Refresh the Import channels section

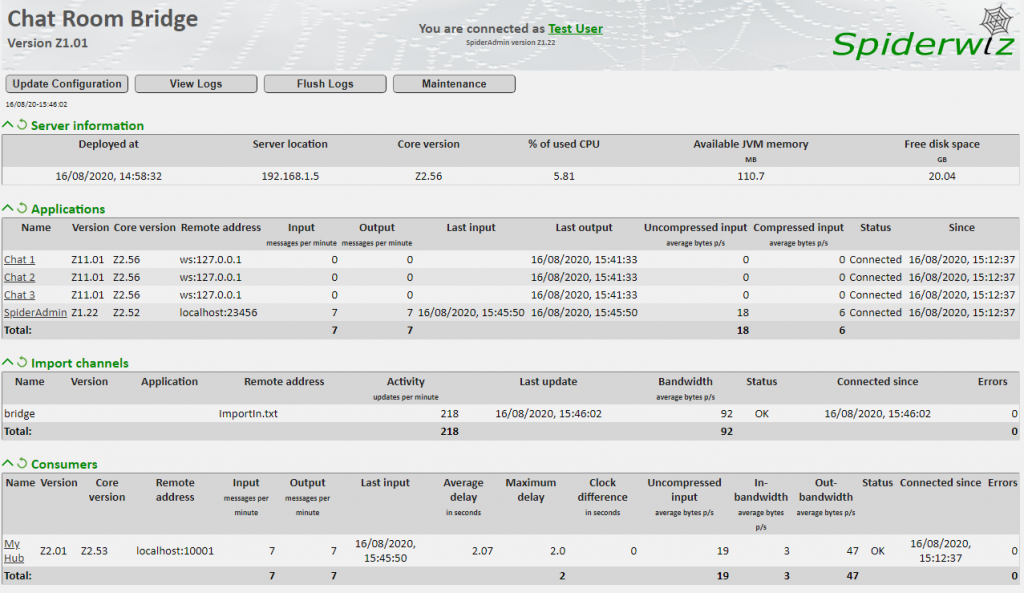pos(22,362)
